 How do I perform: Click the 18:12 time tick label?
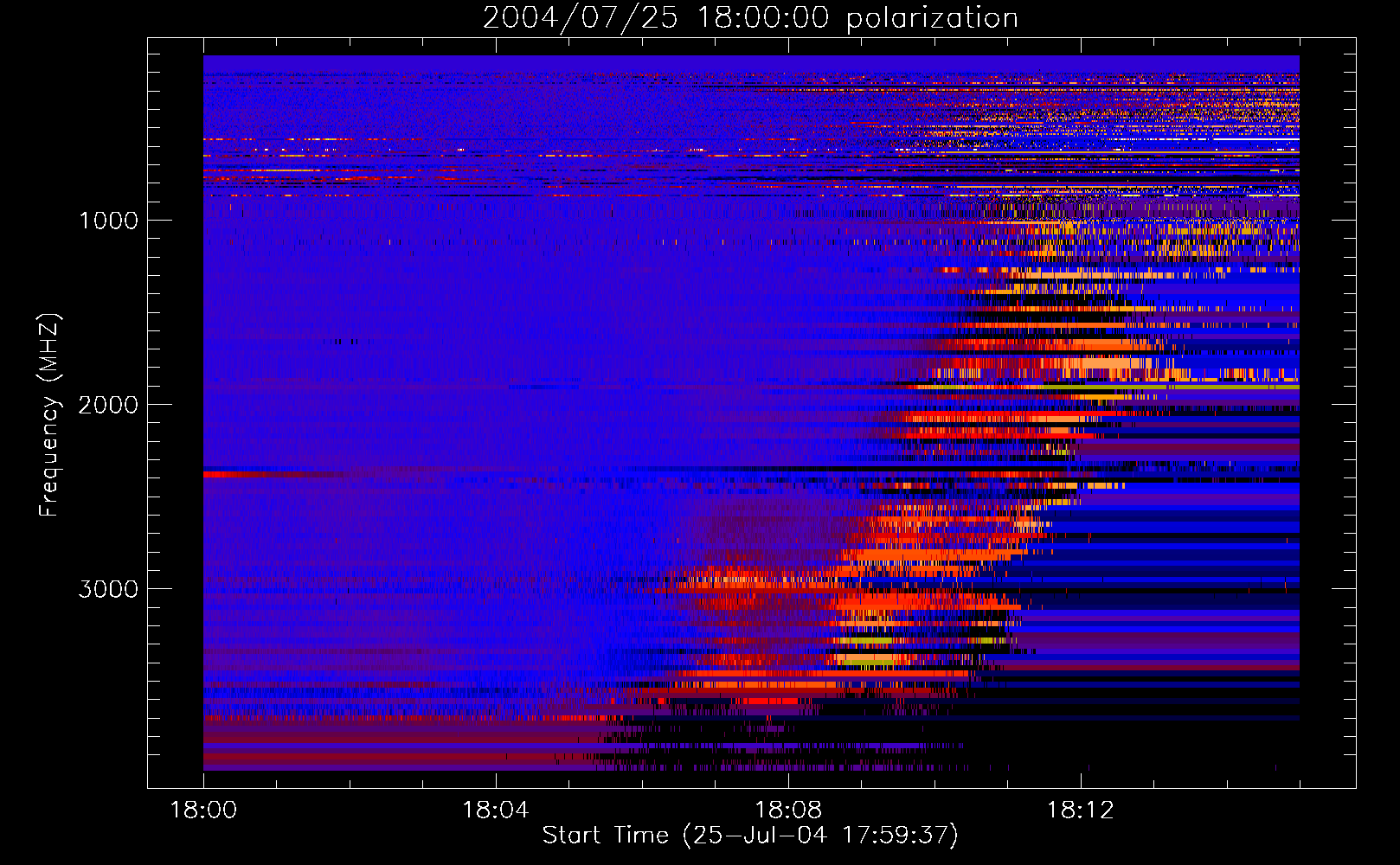pyautogui.click(x=1081, y=811)
